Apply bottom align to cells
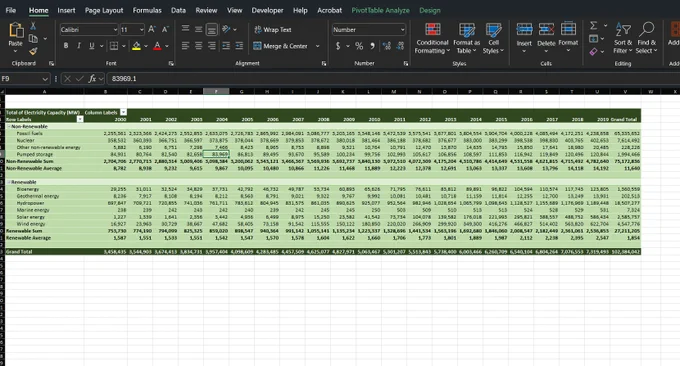The height and width of the screenshot is (366, 680). point(212,29)
